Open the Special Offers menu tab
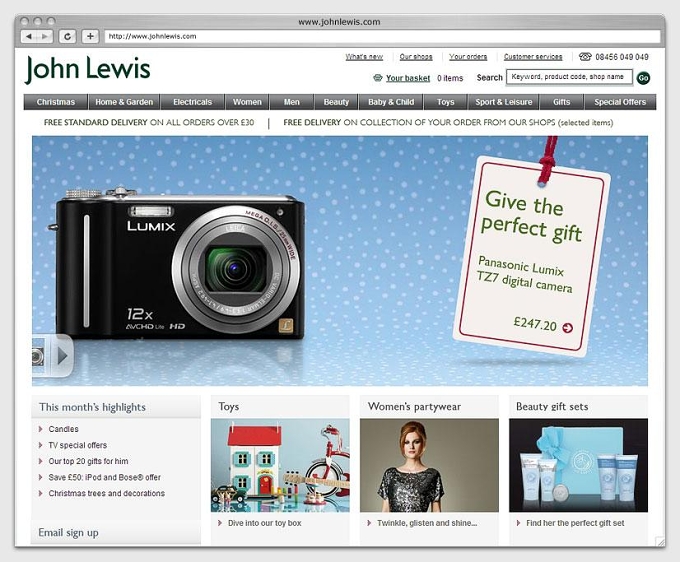Screen dimensions: 680x562 tap(620, 102)
